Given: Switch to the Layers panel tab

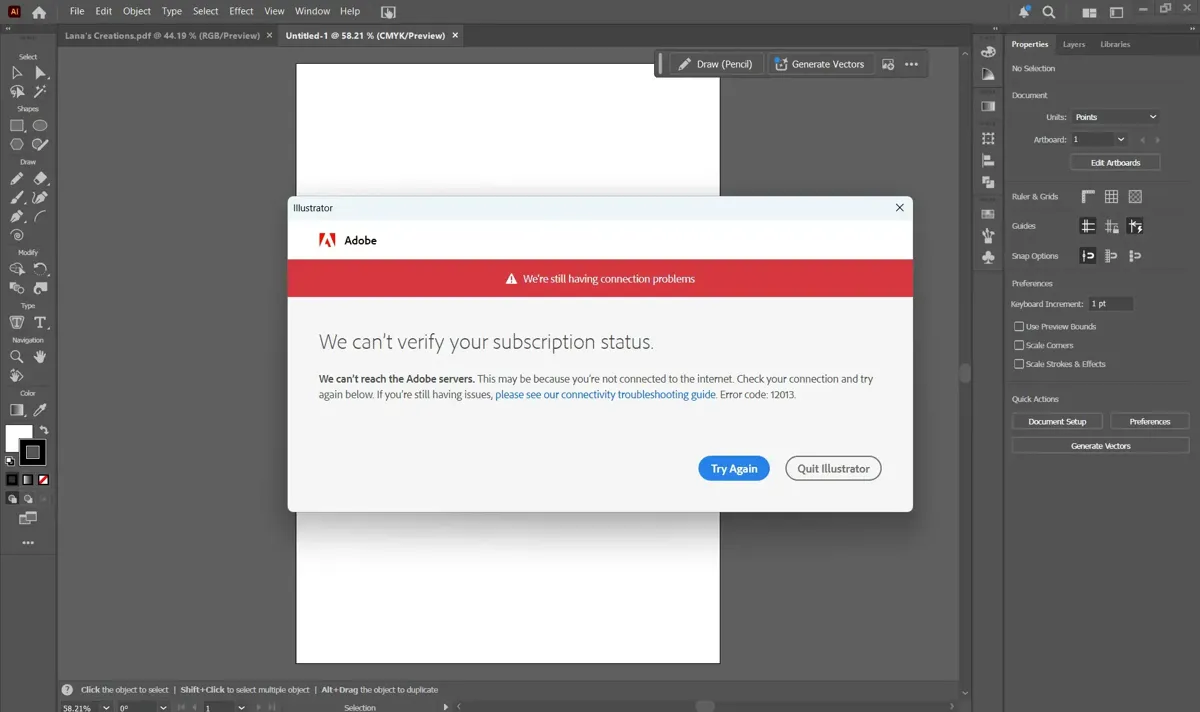Looking at the screenshot, I should click(x=1073, y=44).
